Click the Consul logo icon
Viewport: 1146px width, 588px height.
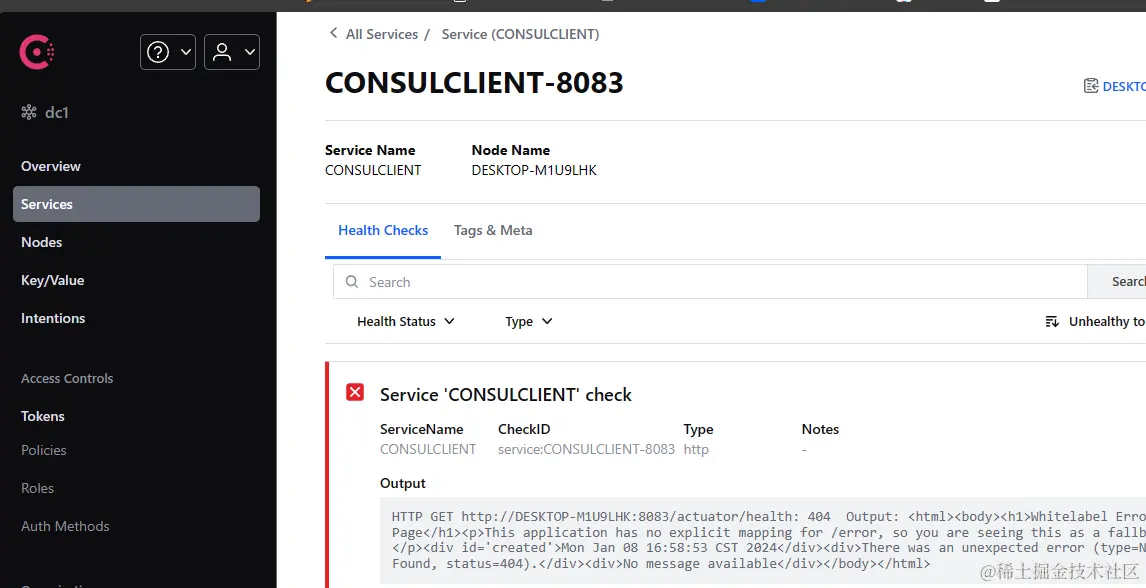(37, 52)
